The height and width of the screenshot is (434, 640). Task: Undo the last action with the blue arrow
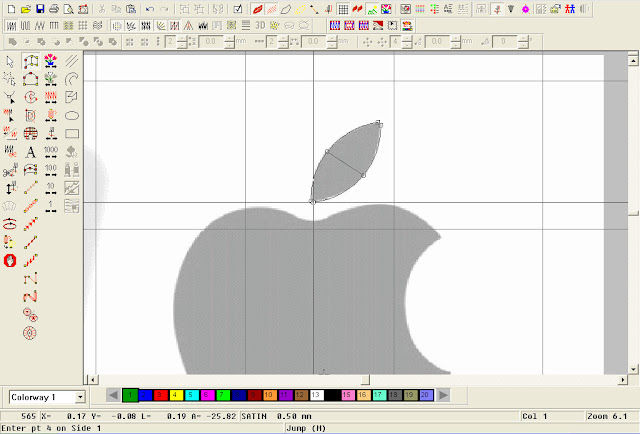[150, 9]
